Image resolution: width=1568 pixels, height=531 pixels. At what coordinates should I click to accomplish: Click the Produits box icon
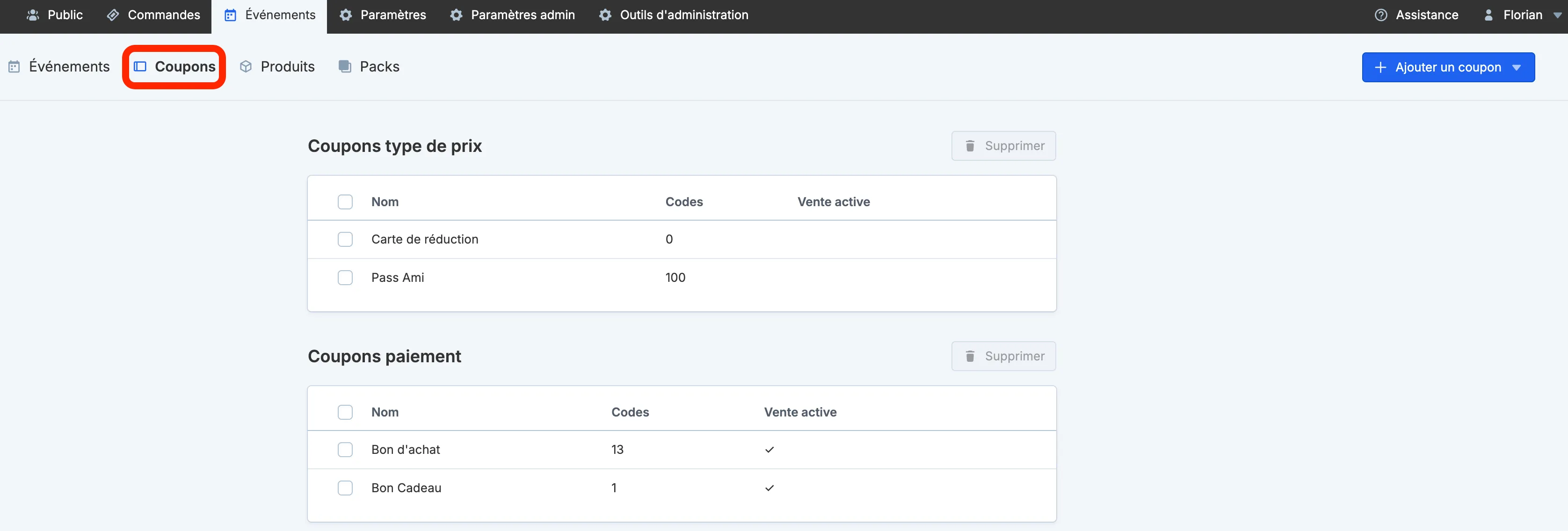[x=246, y=67]
